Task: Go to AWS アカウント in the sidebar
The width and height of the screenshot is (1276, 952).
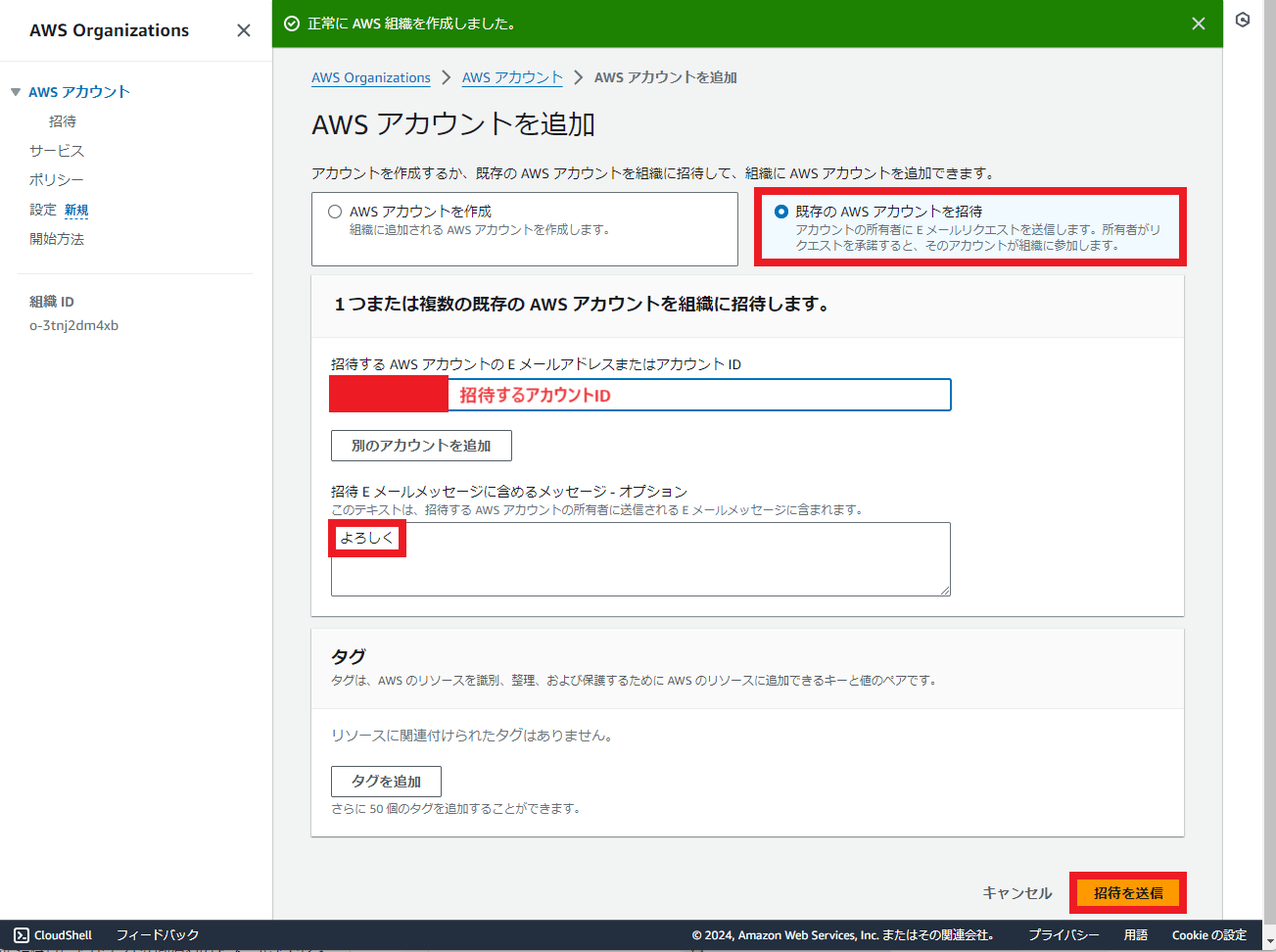Action: [79, 92]
